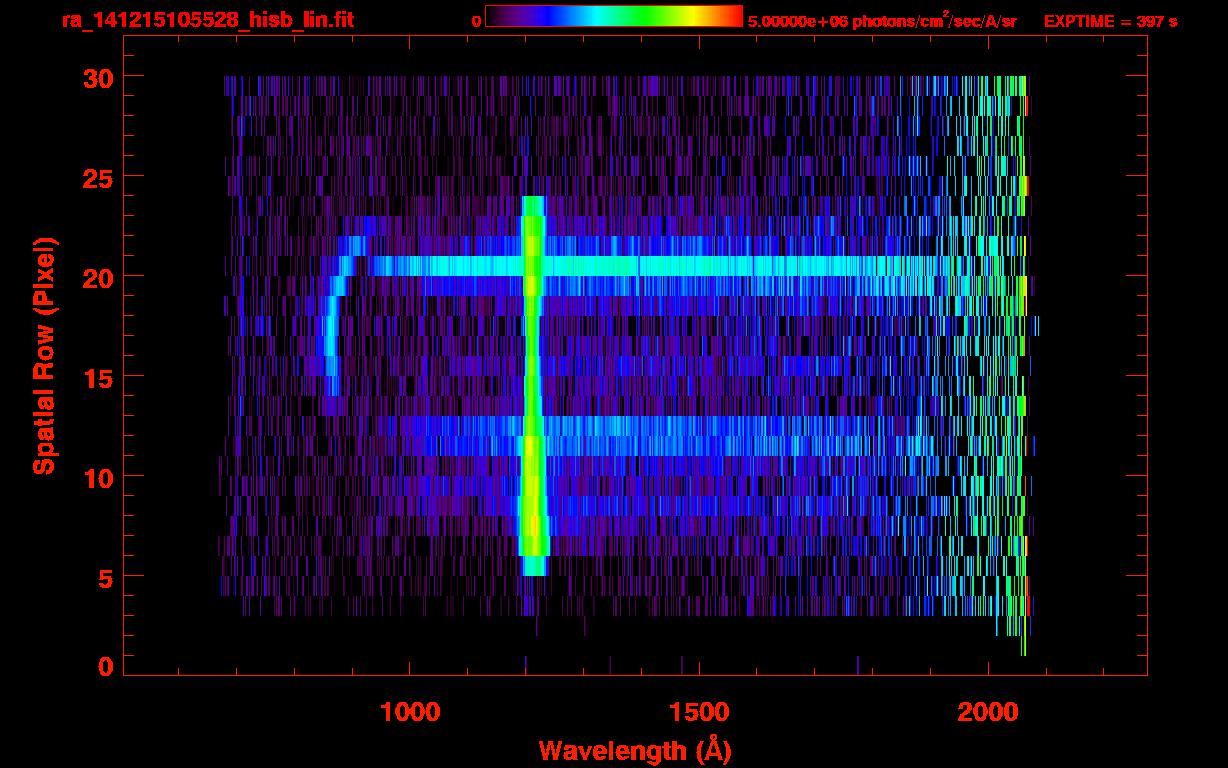Click the colorbar maximum 5.00000e+06 photons label
Image resolution: width=1228 pixels, height=768 pixels.
882,20
